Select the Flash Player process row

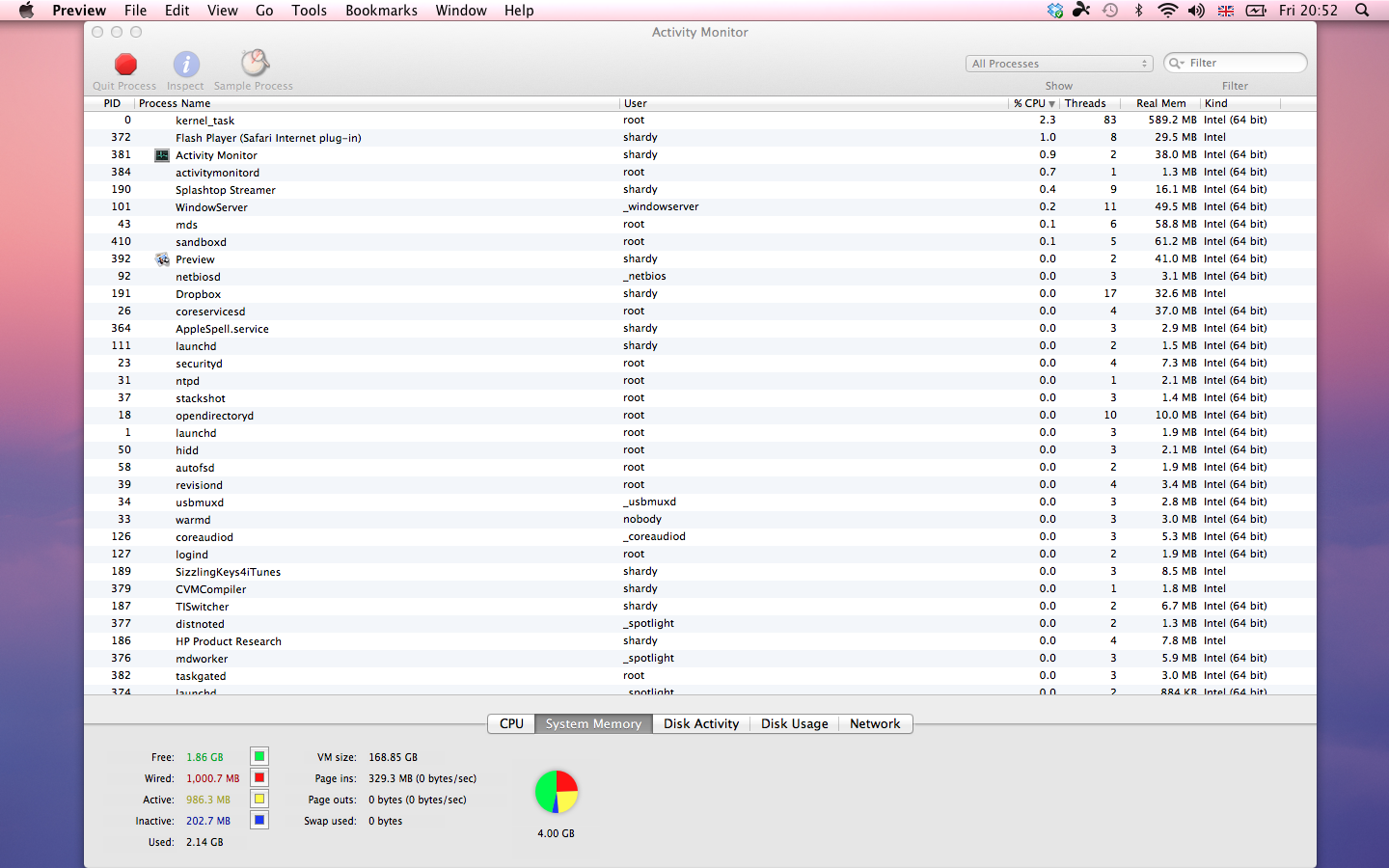click(700, 138)
